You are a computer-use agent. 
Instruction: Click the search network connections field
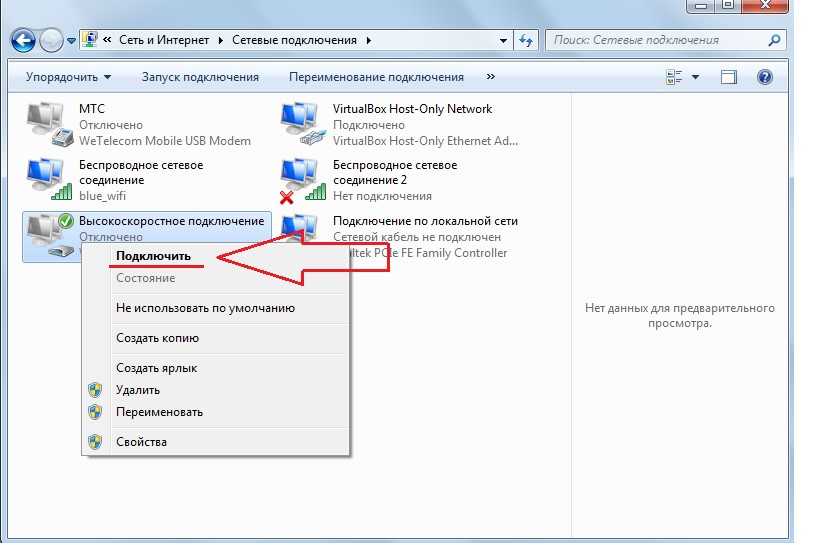(655, 41)
